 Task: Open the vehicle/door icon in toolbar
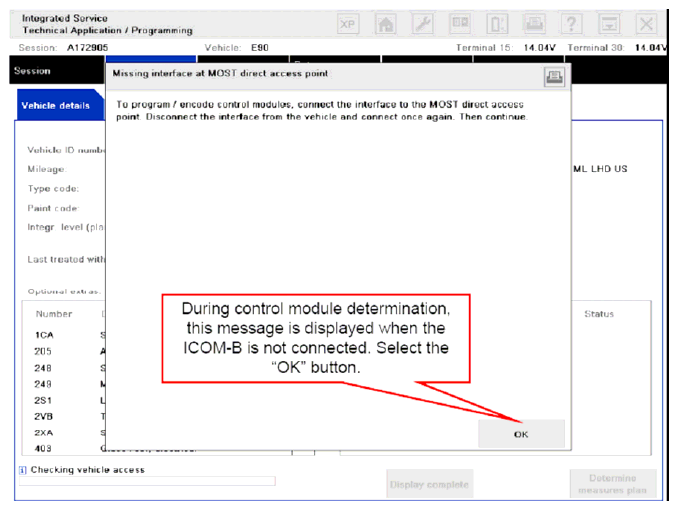click(497, 24)
